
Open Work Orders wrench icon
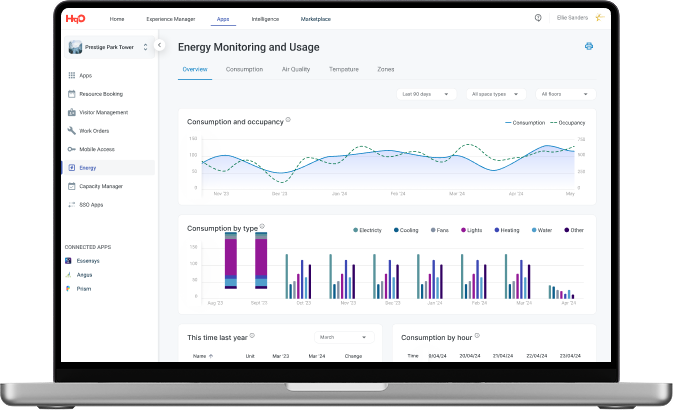pyautogui.click(x=71, y=131)
